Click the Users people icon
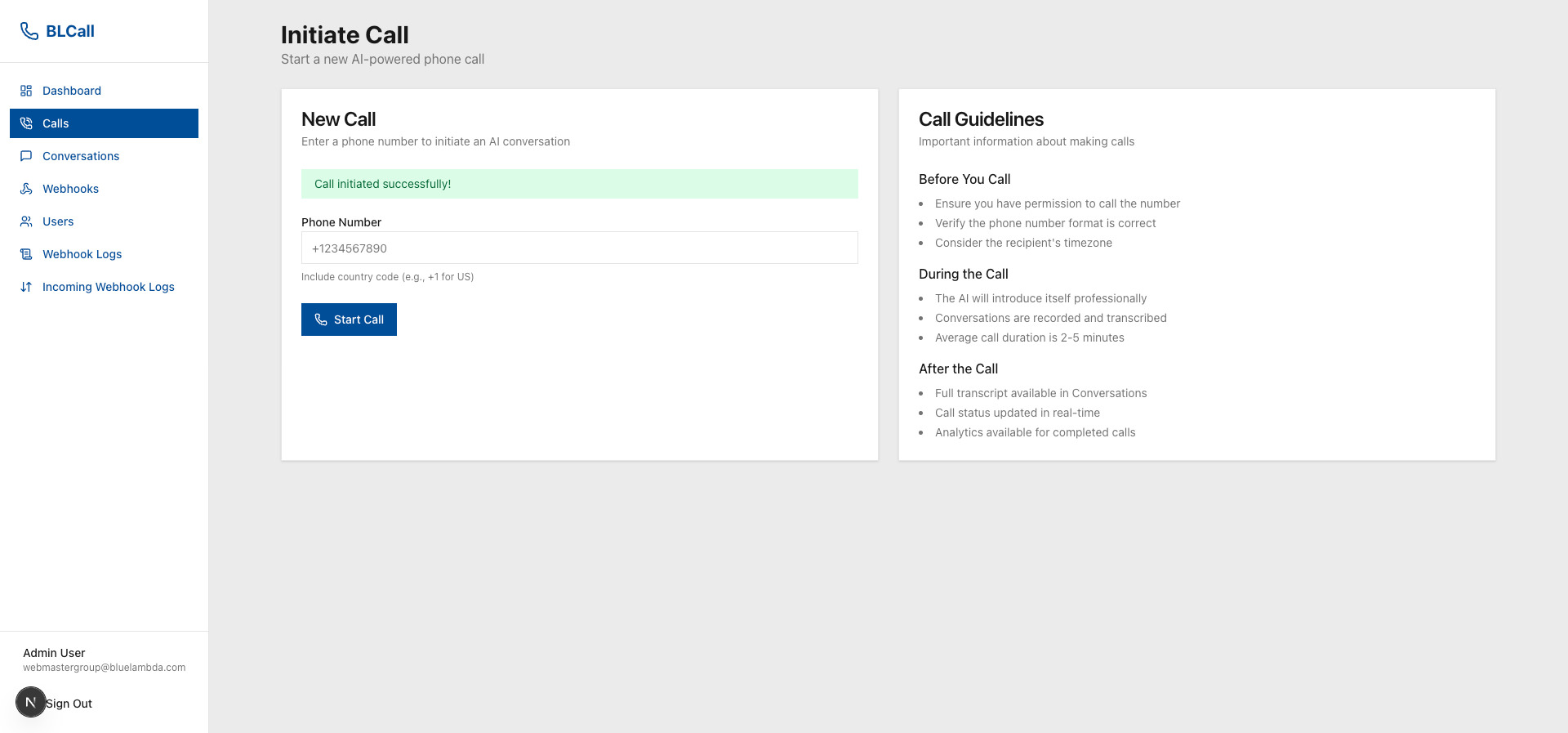The image size is (1568, 733). [x=26, y=221]
